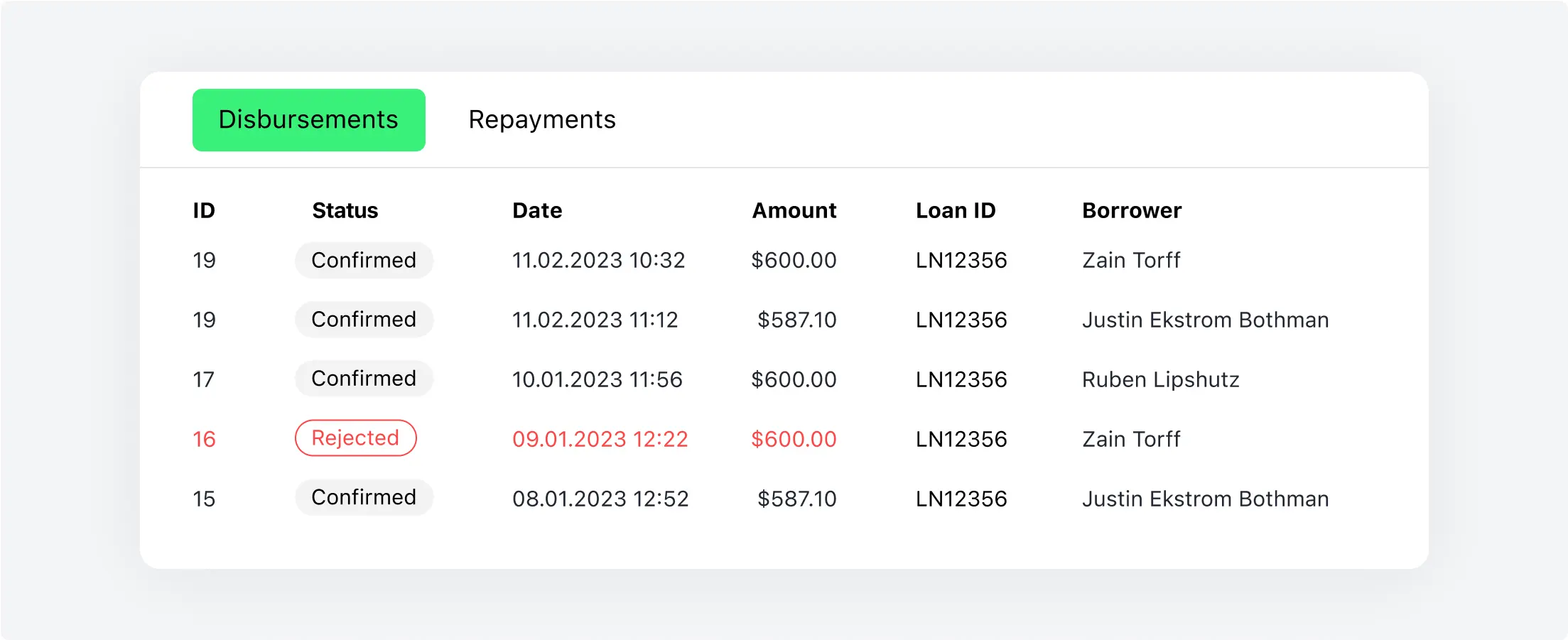Click the red $600.00 rejected amount
Viewport: 1568px width, 640px height.
794,439
